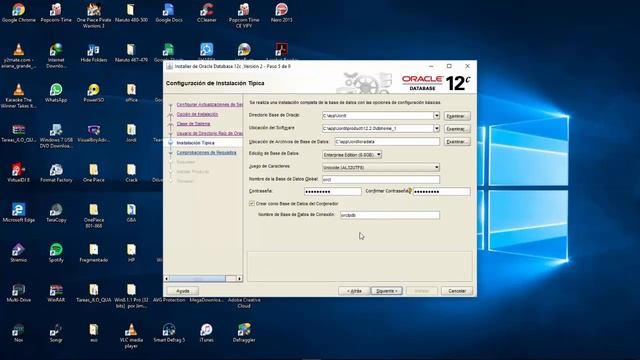The width and height of the screenshot is (640, 360).
Task: Go to the Clase de Sistema step
Action: point(193,124)
